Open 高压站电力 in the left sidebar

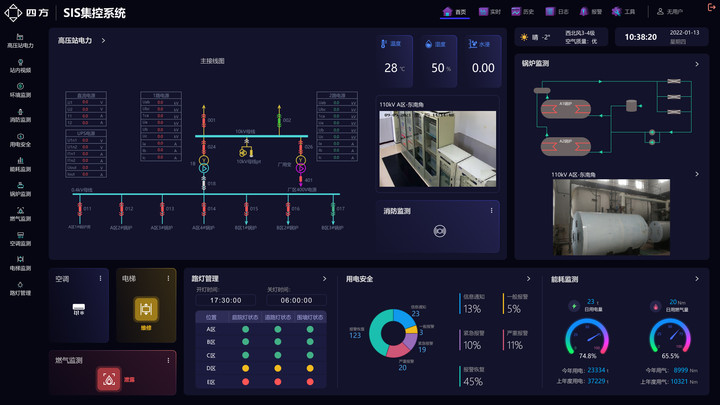pyautogui.click(x=20, y=41)
